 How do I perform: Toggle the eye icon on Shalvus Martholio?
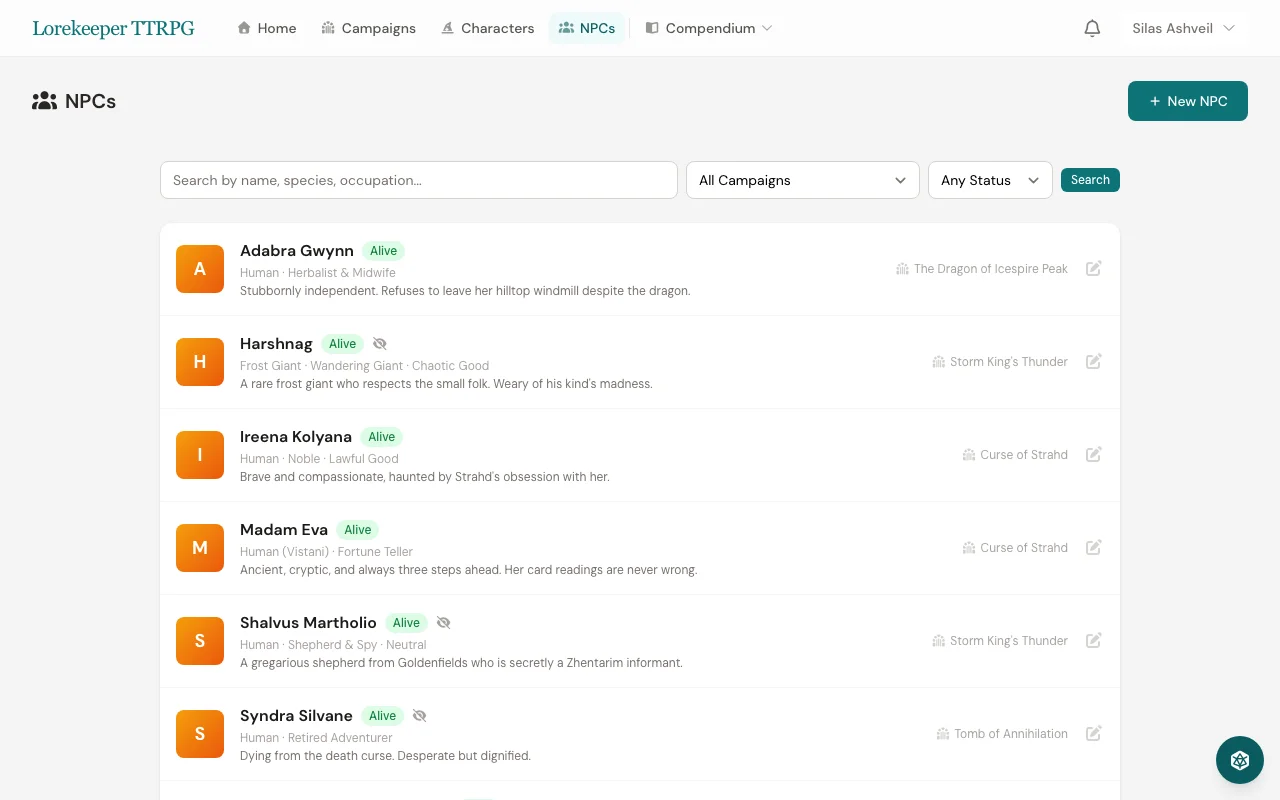443,622
